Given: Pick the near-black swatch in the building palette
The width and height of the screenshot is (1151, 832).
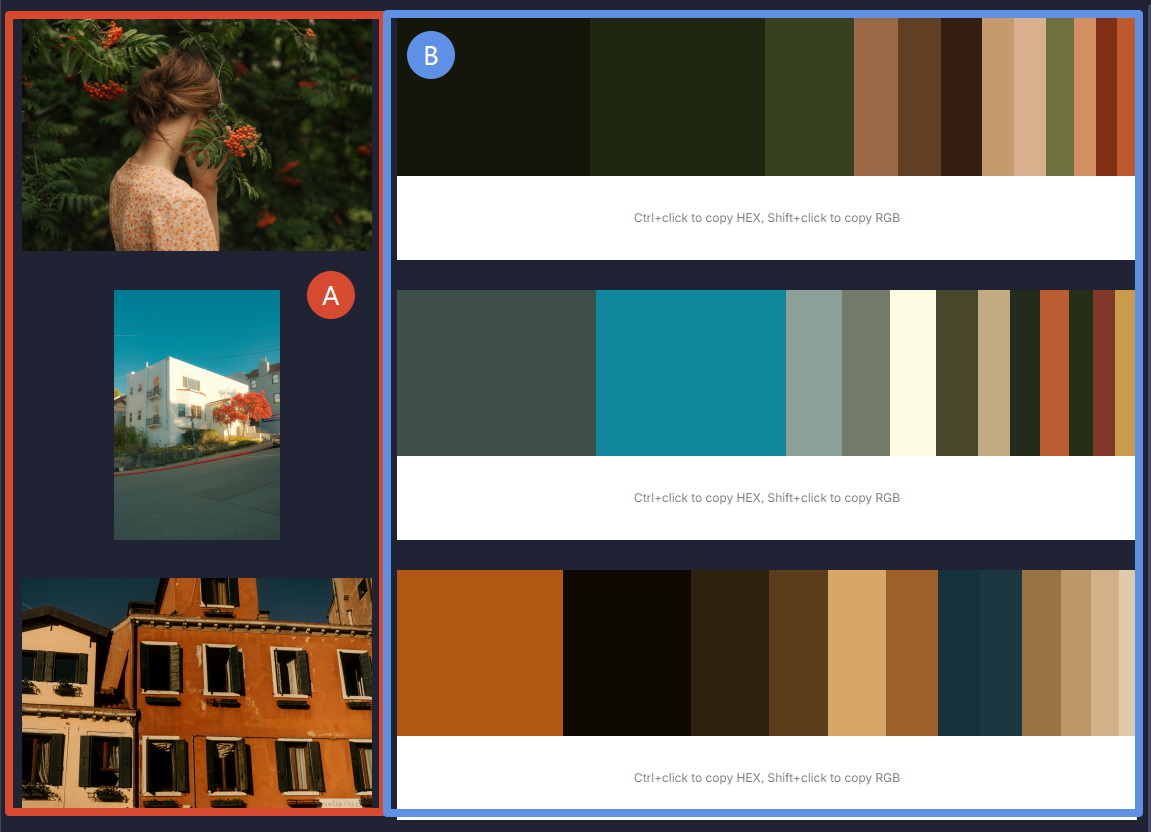Looking at the screenshot, I should [627, 653].
